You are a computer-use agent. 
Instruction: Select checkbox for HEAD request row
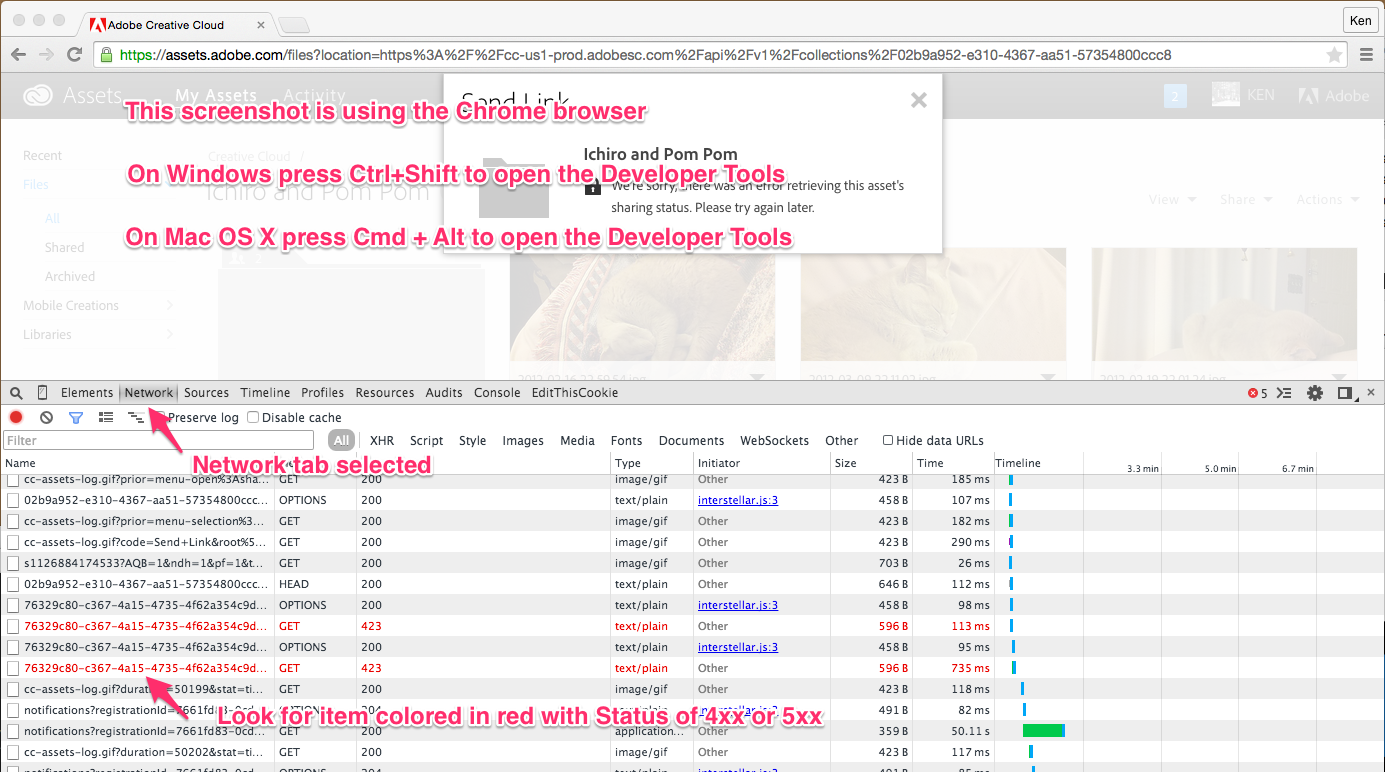[x=13, y=584]
